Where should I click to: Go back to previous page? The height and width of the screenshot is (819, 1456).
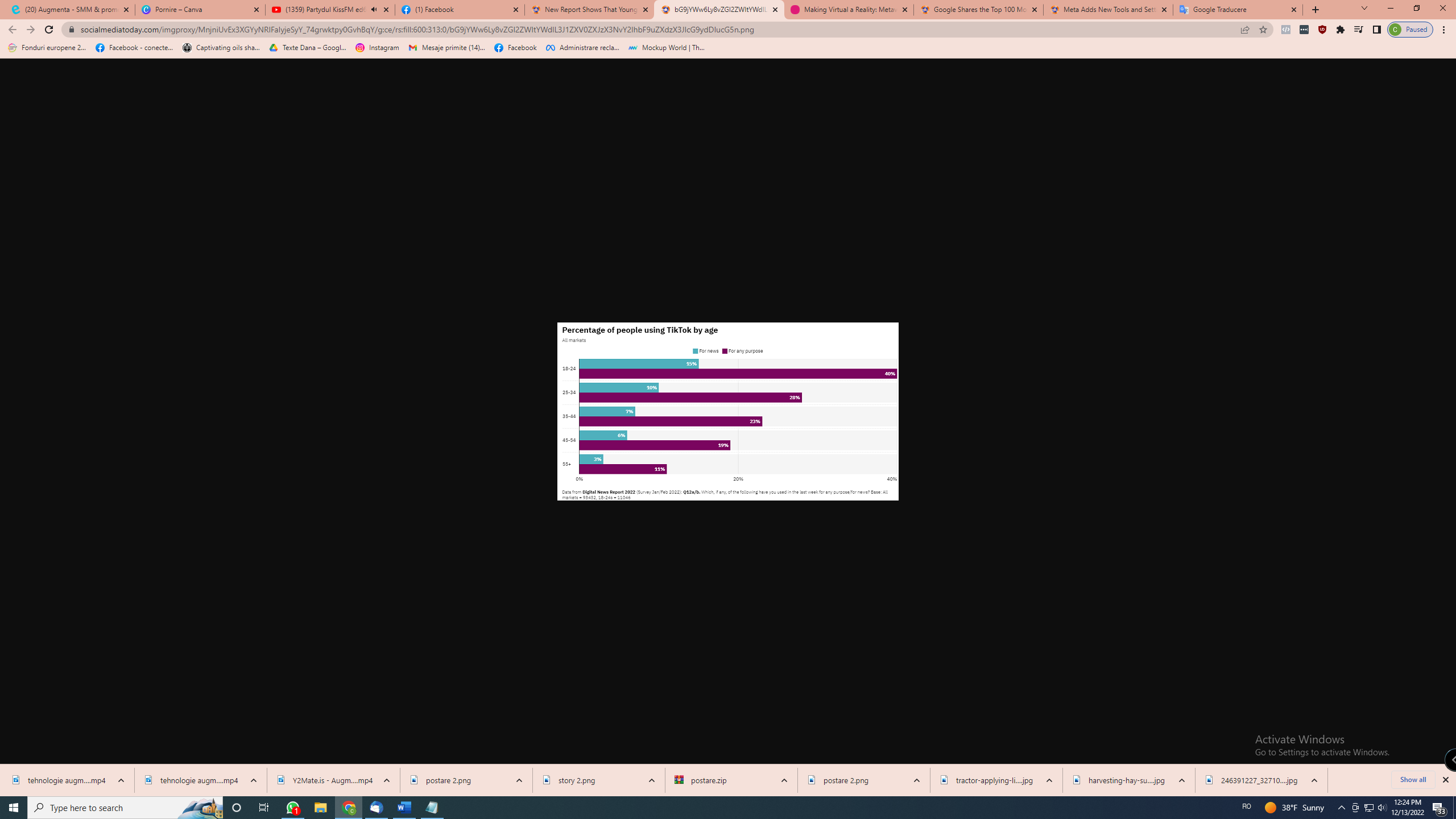(13, 30)
